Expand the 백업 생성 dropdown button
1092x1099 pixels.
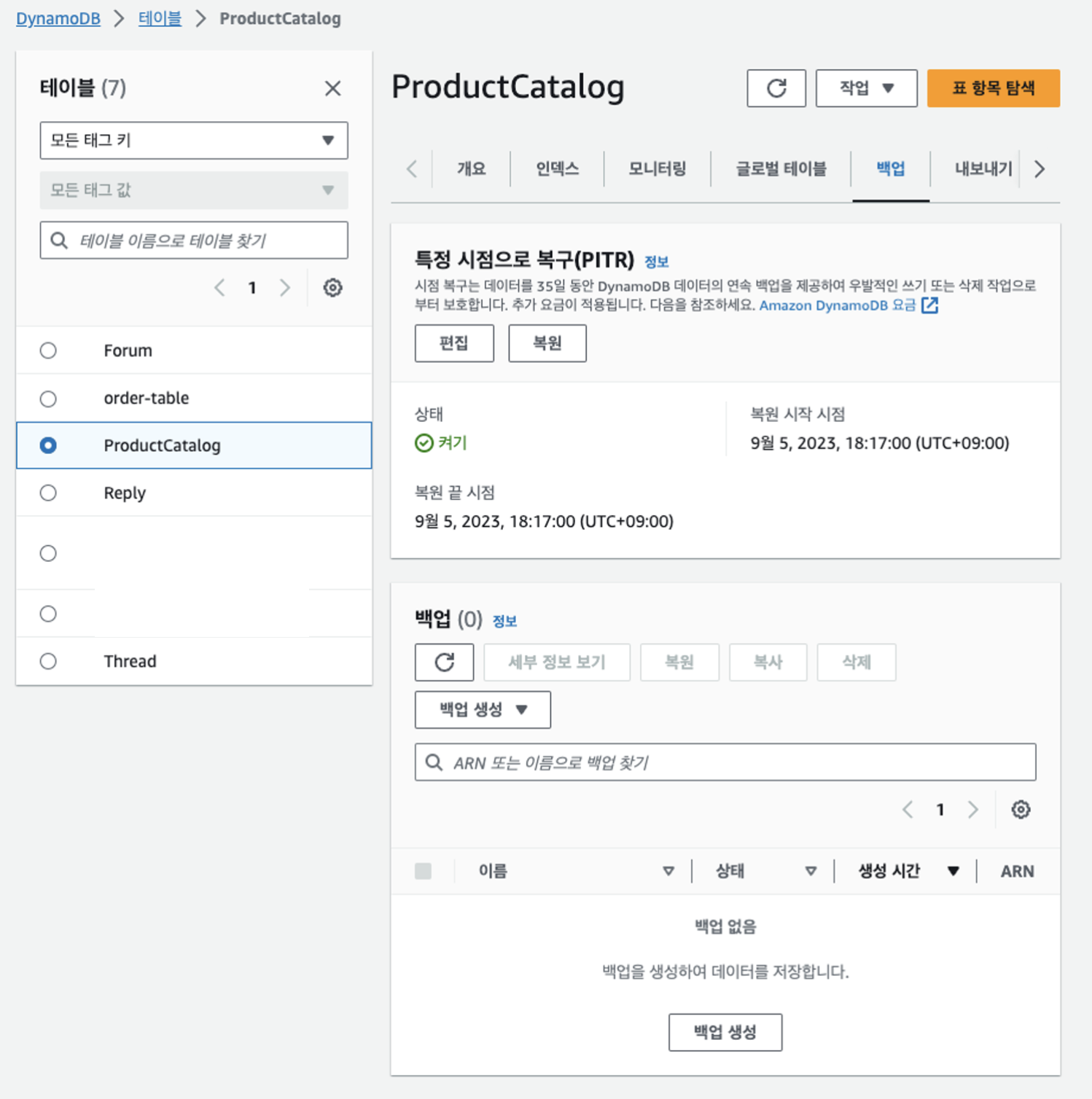[x=483, y=710]
